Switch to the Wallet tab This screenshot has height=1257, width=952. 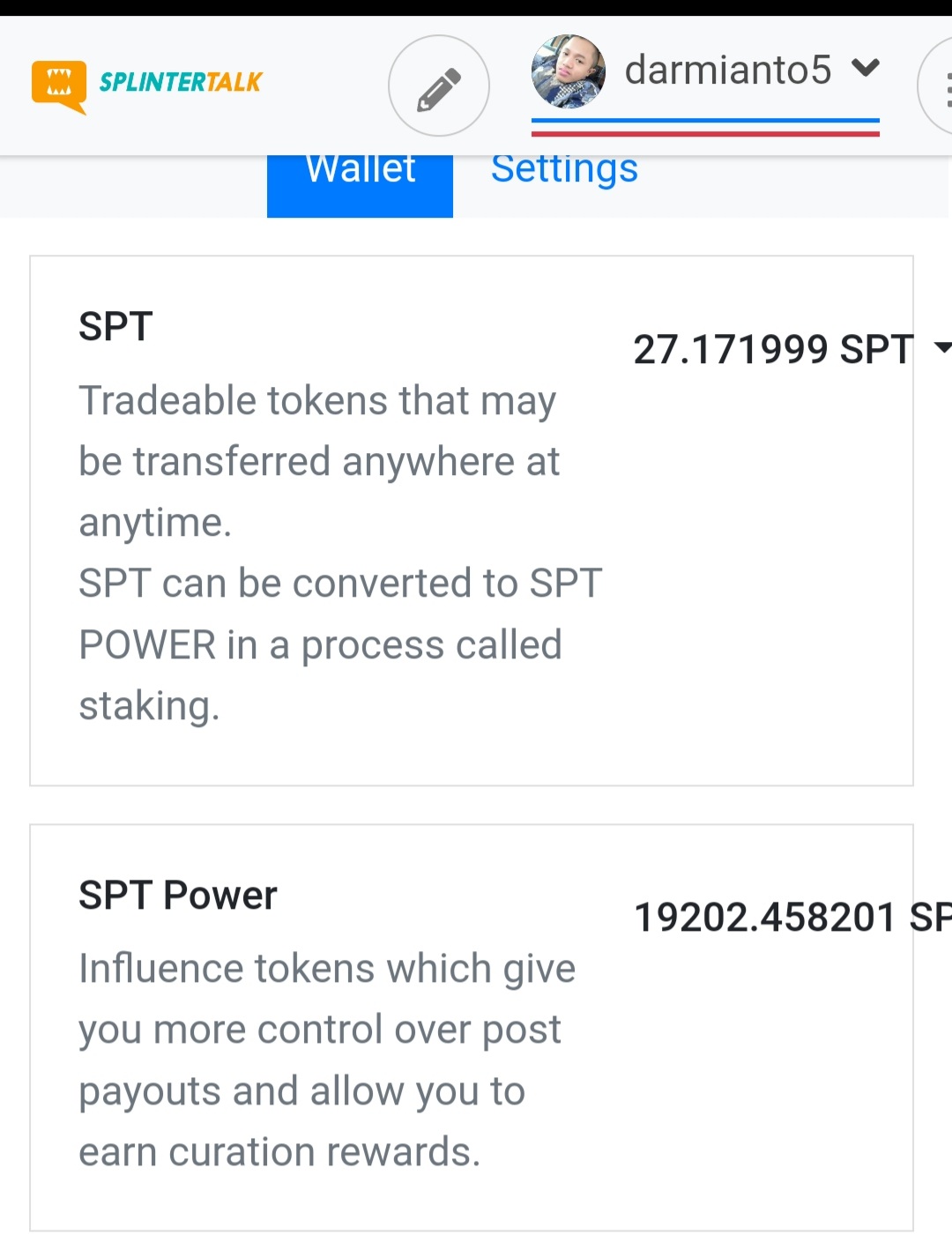(360, 176)
